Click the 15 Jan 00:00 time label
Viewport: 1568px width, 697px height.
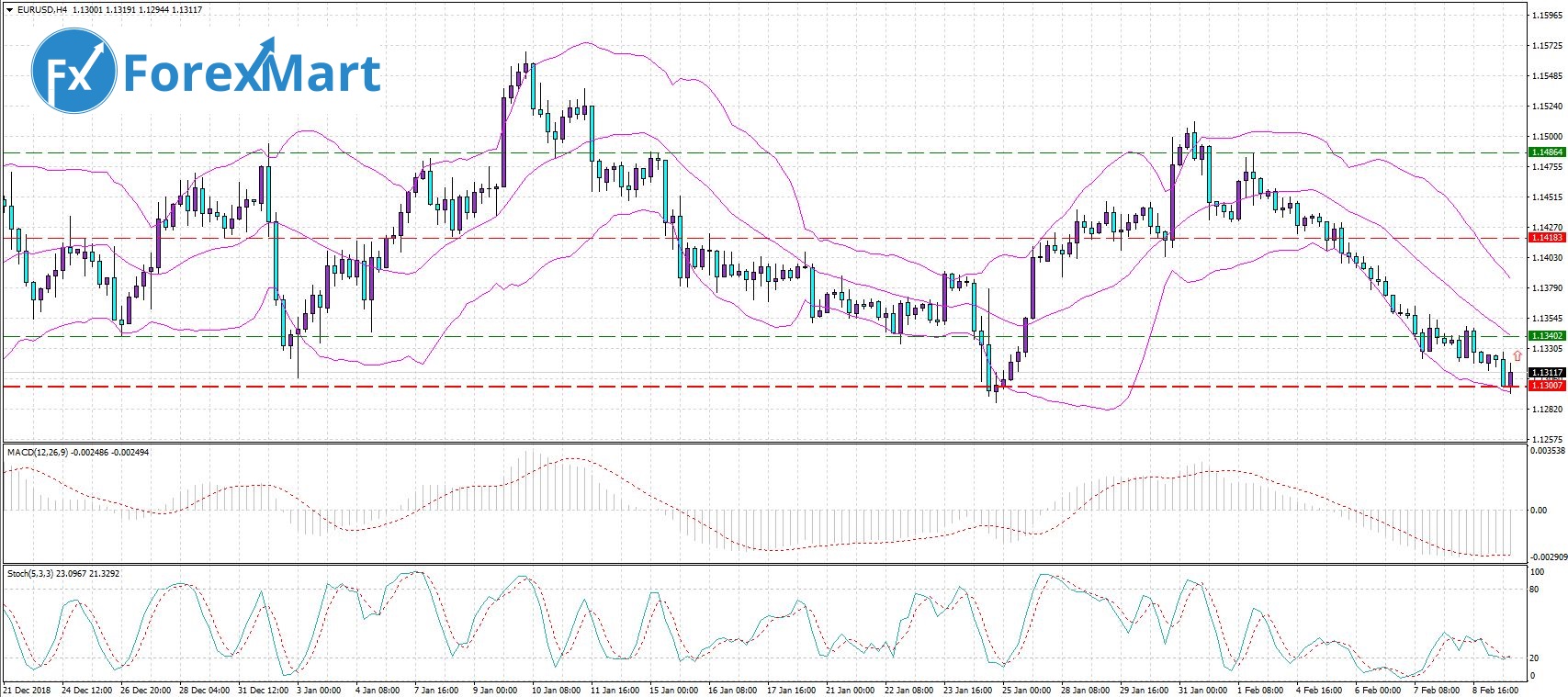[674, 690]
